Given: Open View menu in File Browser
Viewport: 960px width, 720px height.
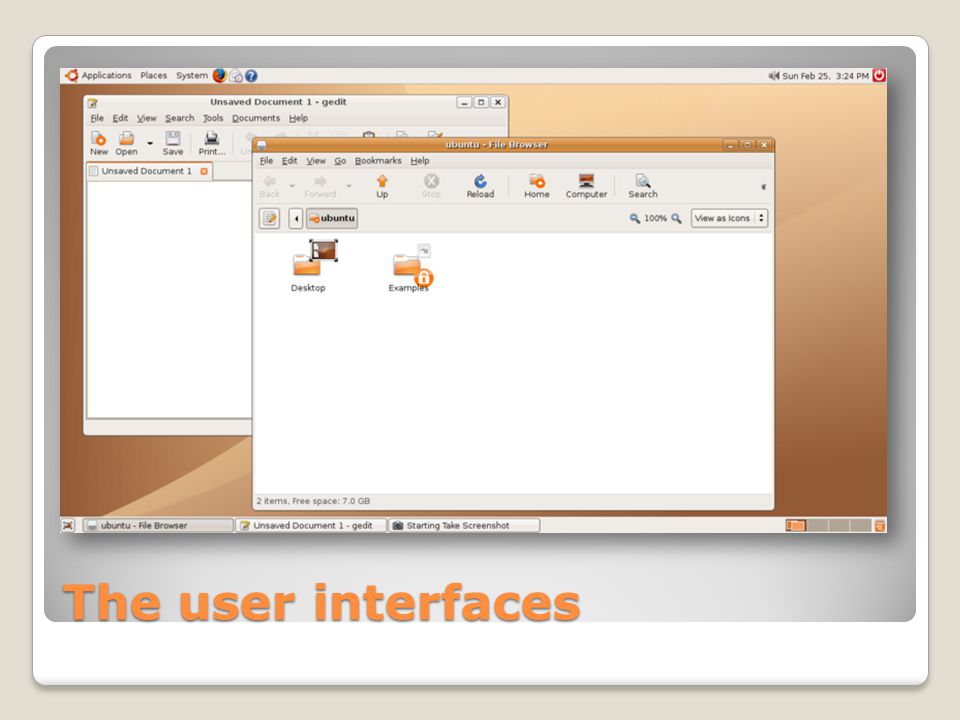Looking at the screenshot, I should [x=316, y=160].
